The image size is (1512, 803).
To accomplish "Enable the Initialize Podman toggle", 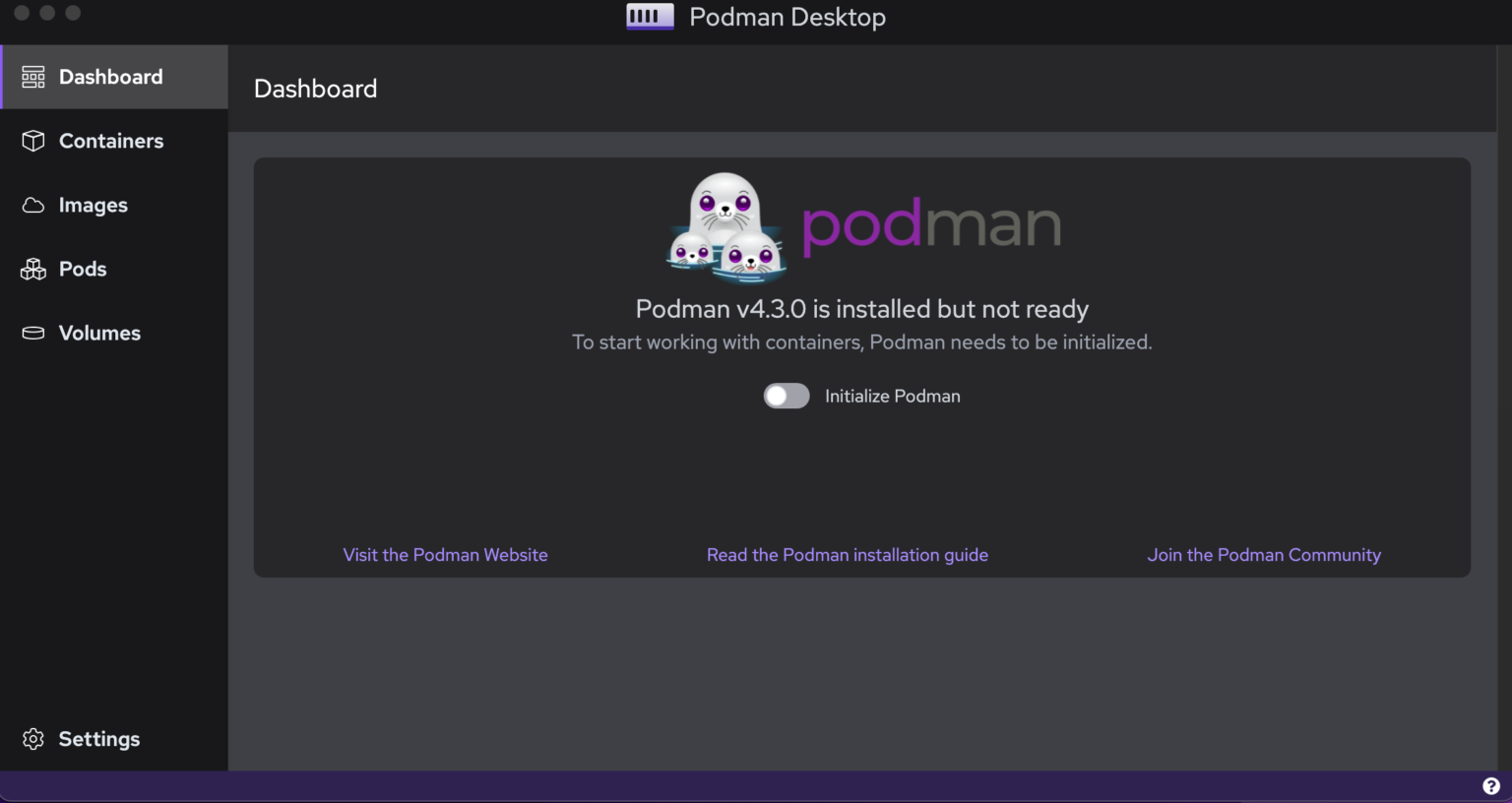I will point(787,396).
